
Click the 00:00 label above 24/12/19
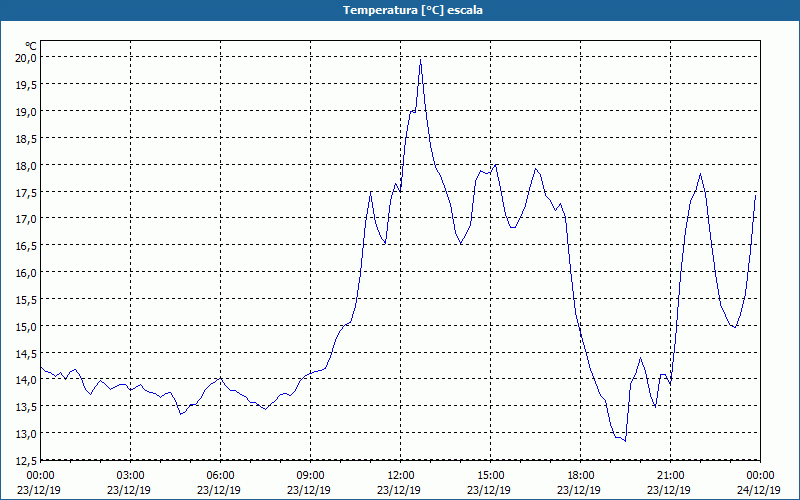click(x=761, y=476)
